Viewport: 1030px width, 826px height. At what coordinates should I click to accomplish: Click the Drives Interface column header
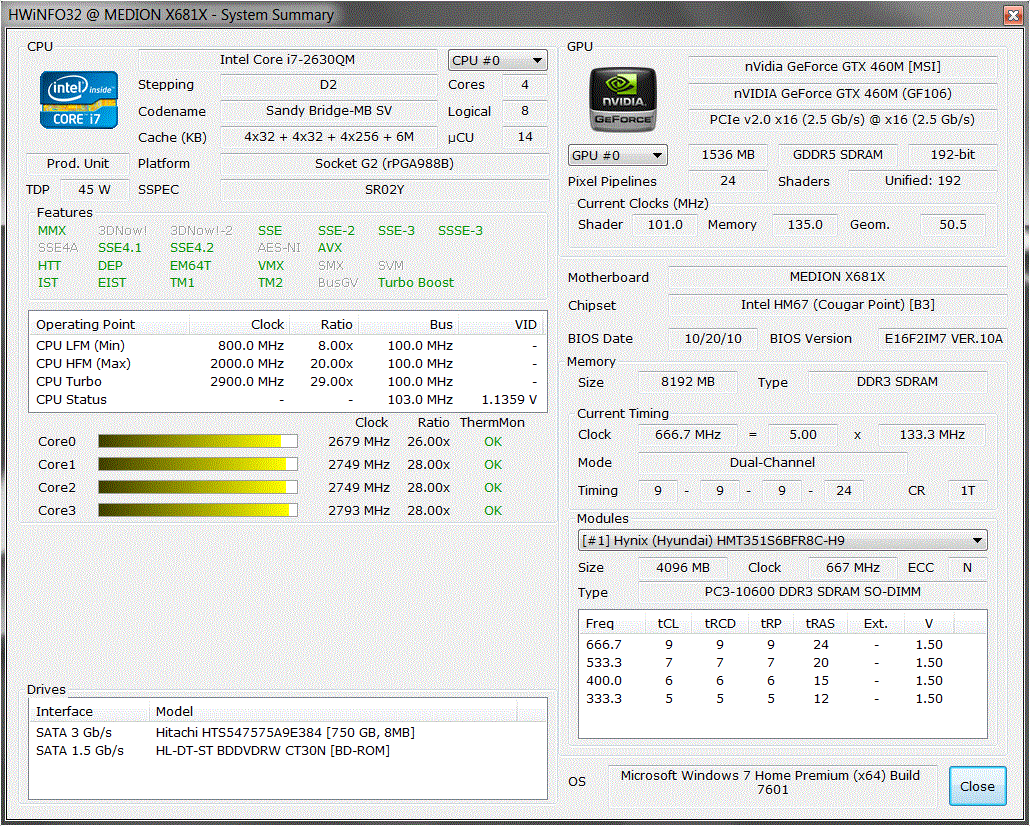click(x=89, y=712)
